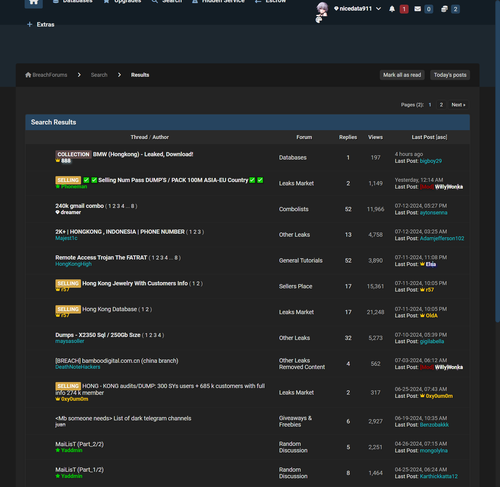This screenshot has width=500, height=487.
Task: Open author Majest1c profile
Action: (66, 238)
